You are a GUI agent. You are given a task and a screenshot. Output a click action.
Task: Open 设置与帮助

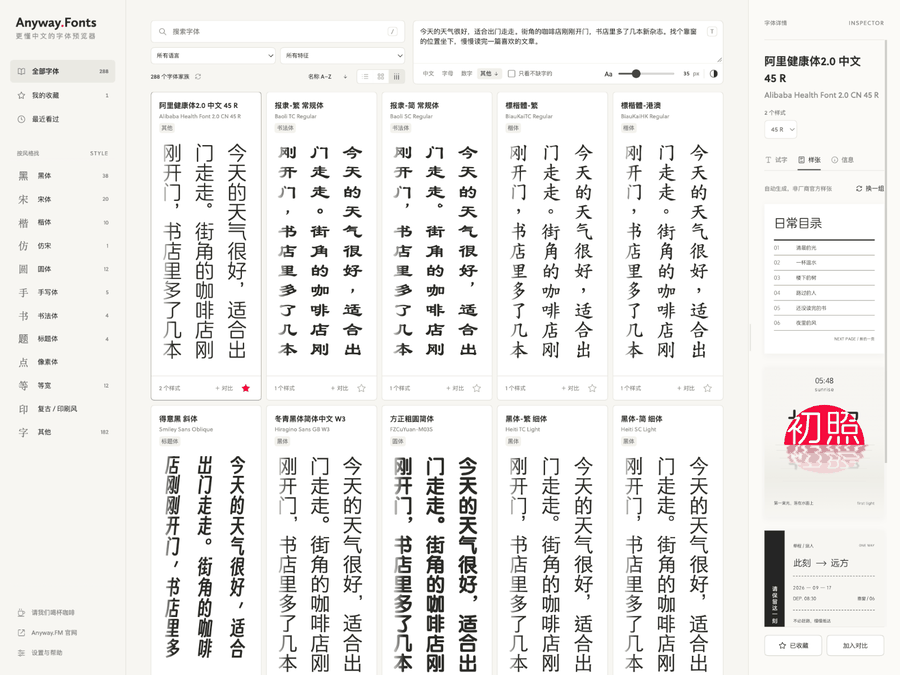(x=40, y=653)
